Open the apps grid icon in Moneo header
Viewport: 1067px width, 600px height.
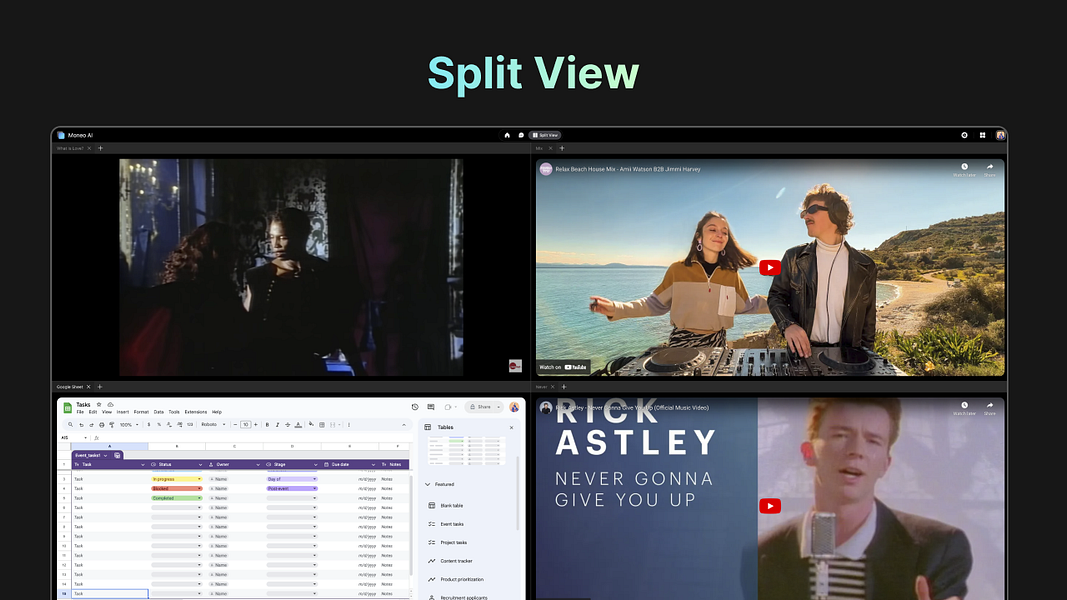point(983,135)
